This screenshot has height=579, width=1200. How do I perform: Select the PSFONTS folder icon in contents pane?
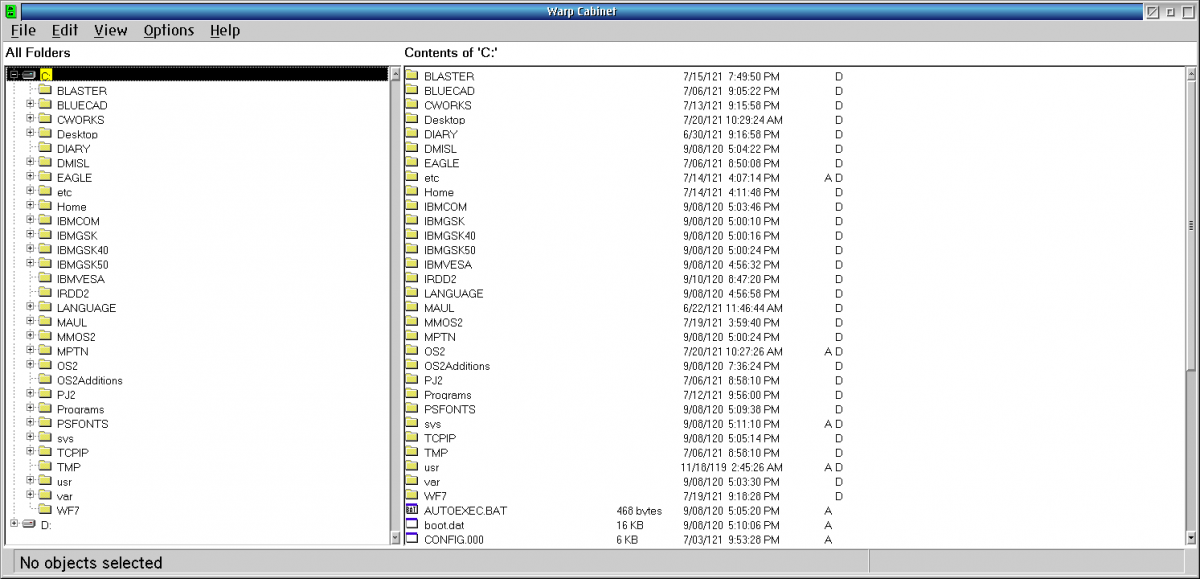pos(413,408)
